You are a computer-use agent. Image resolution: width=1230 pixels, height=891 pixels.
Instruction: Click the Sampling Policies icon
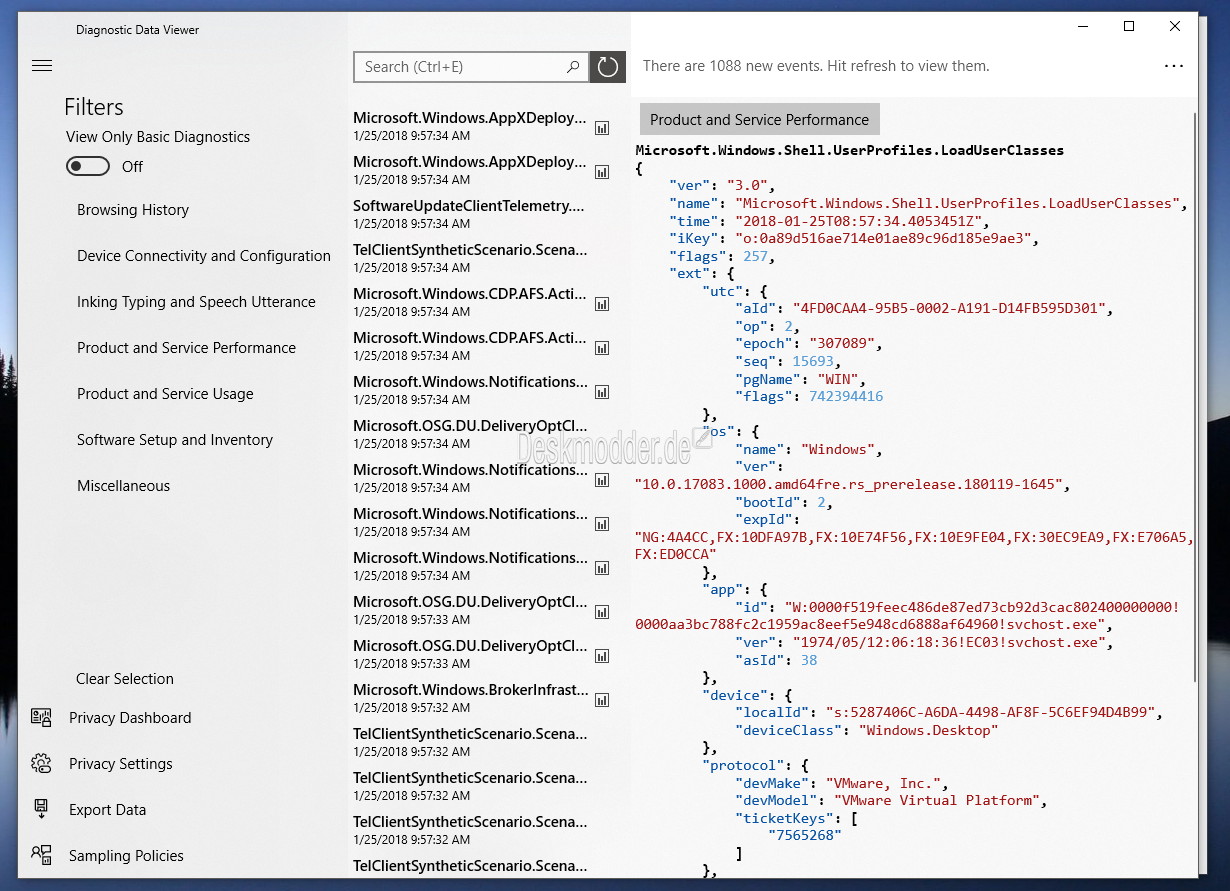41,855
